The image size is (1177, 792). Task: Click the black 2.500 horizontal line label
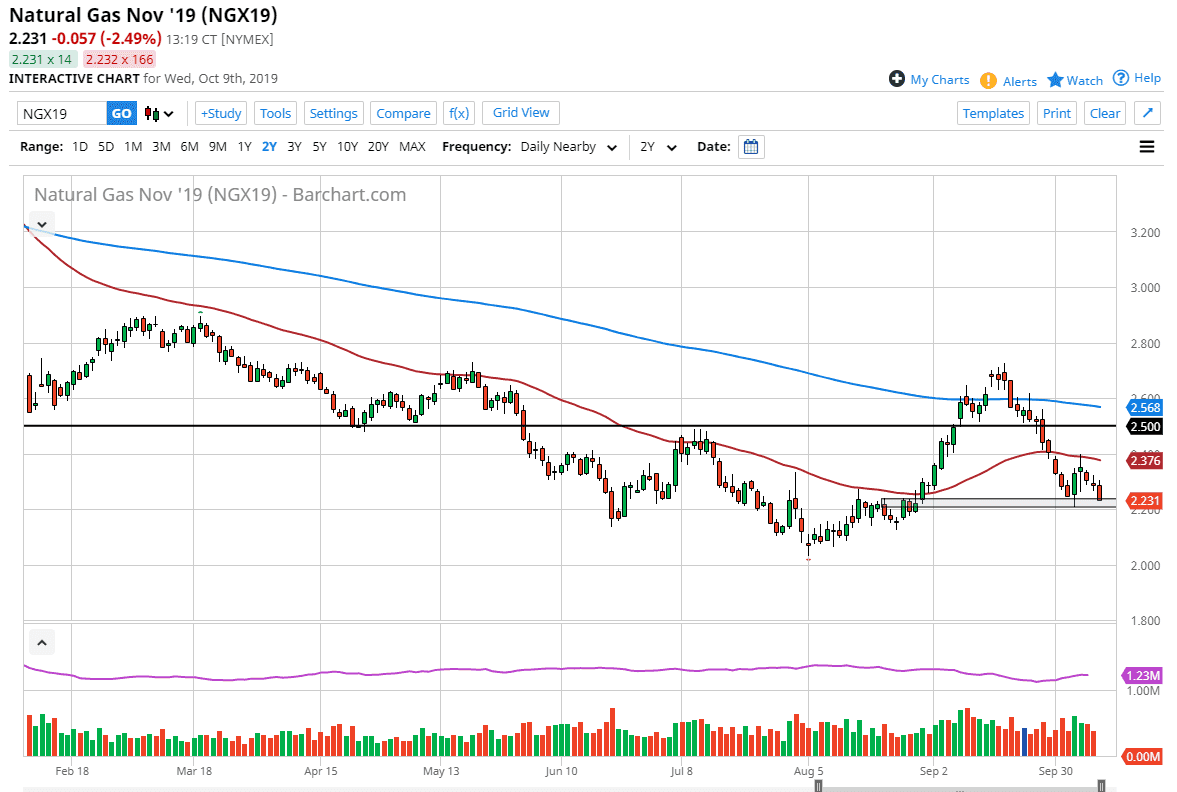[x=1145, y=426]
